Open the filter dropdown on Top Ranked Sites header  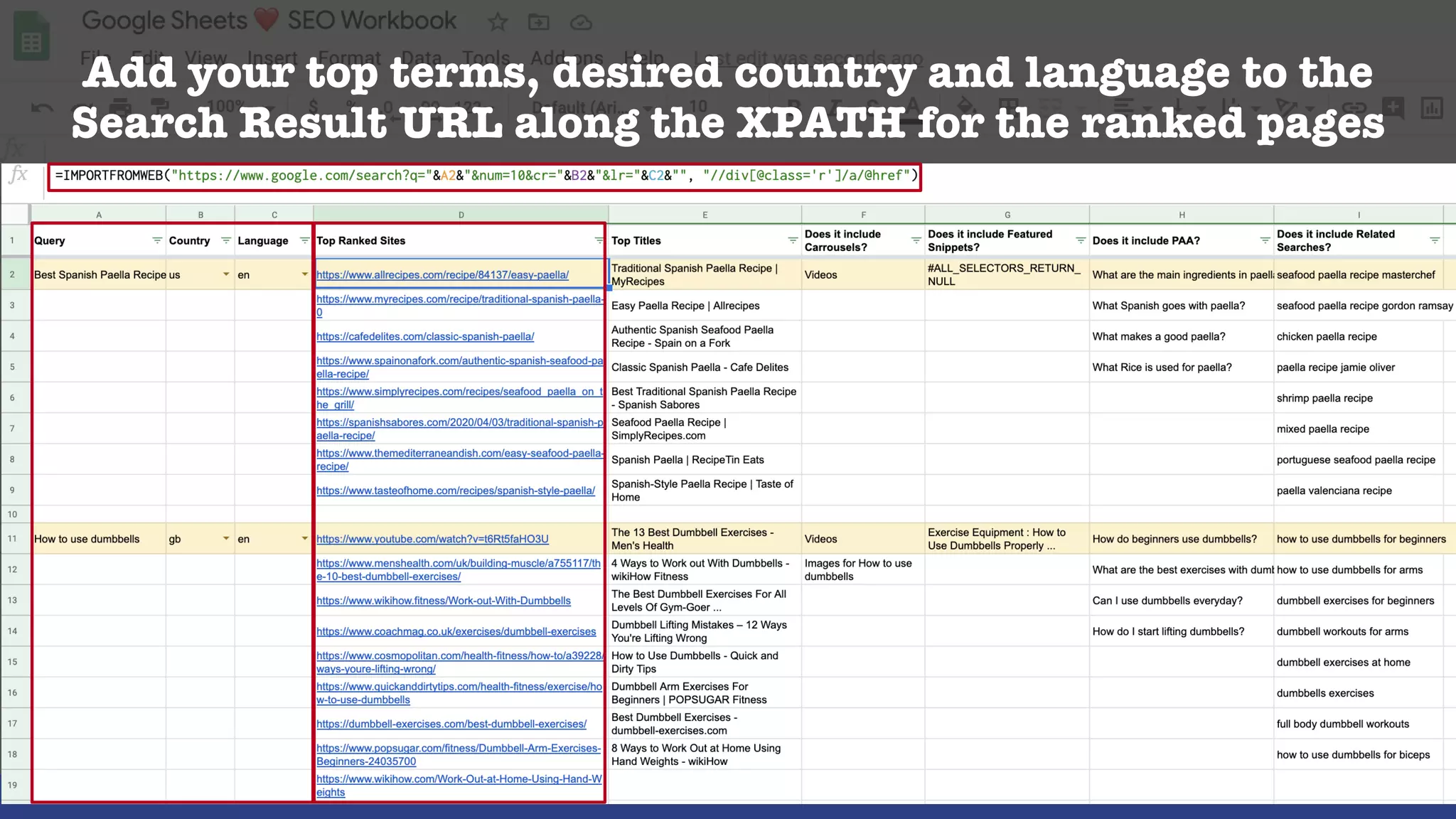click(599, 240)
